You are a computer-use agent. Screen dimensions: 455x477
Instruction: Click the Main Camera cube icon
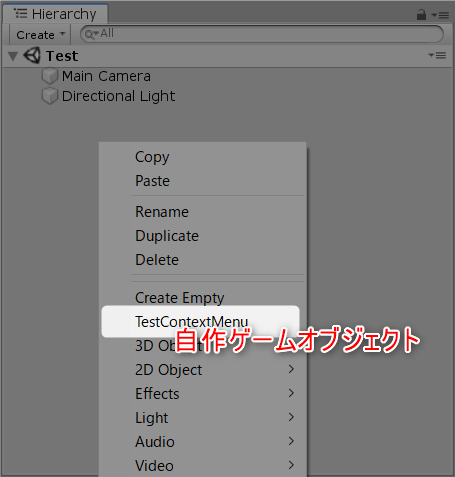pos(50,76)
